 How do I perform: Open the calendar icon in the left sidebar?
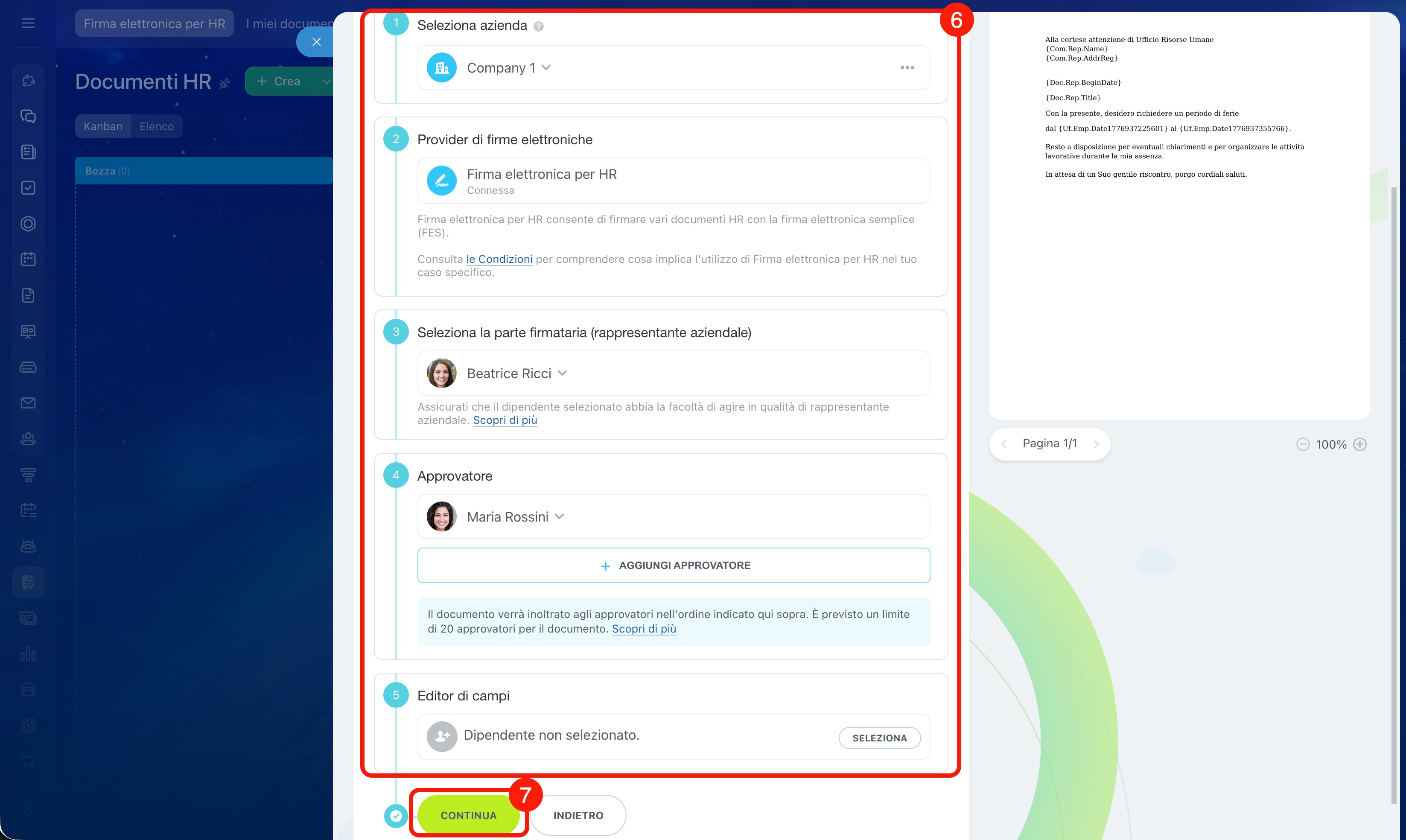pyautogui.click(x=28, y=259)
